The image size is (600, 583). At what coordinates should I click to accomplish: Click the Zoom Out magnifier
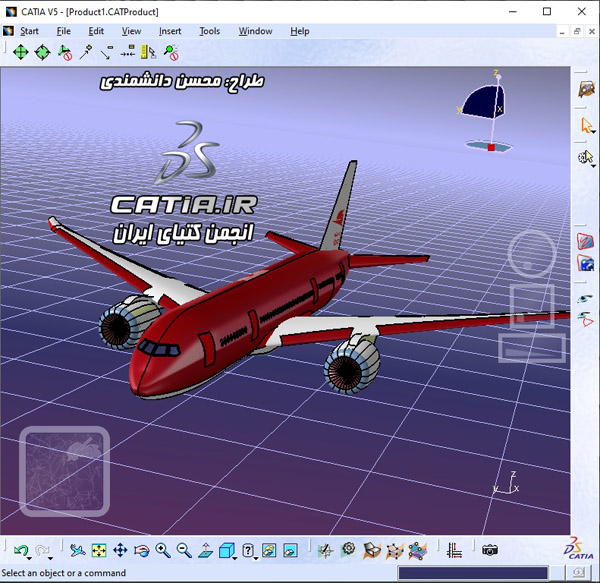[184, 550]
